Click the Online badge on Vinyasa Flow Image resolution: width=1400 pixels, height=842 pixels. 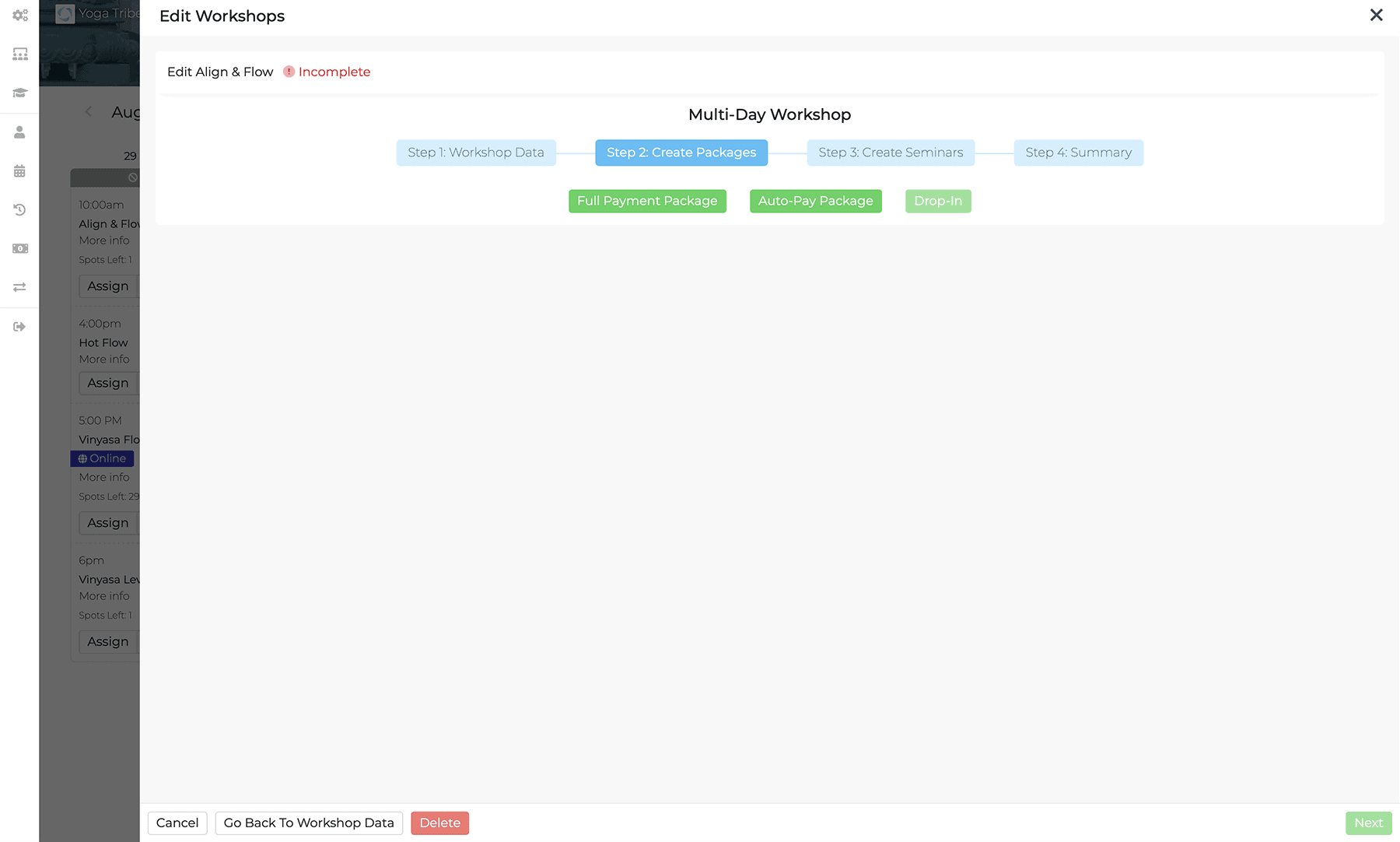coord(102,458)
